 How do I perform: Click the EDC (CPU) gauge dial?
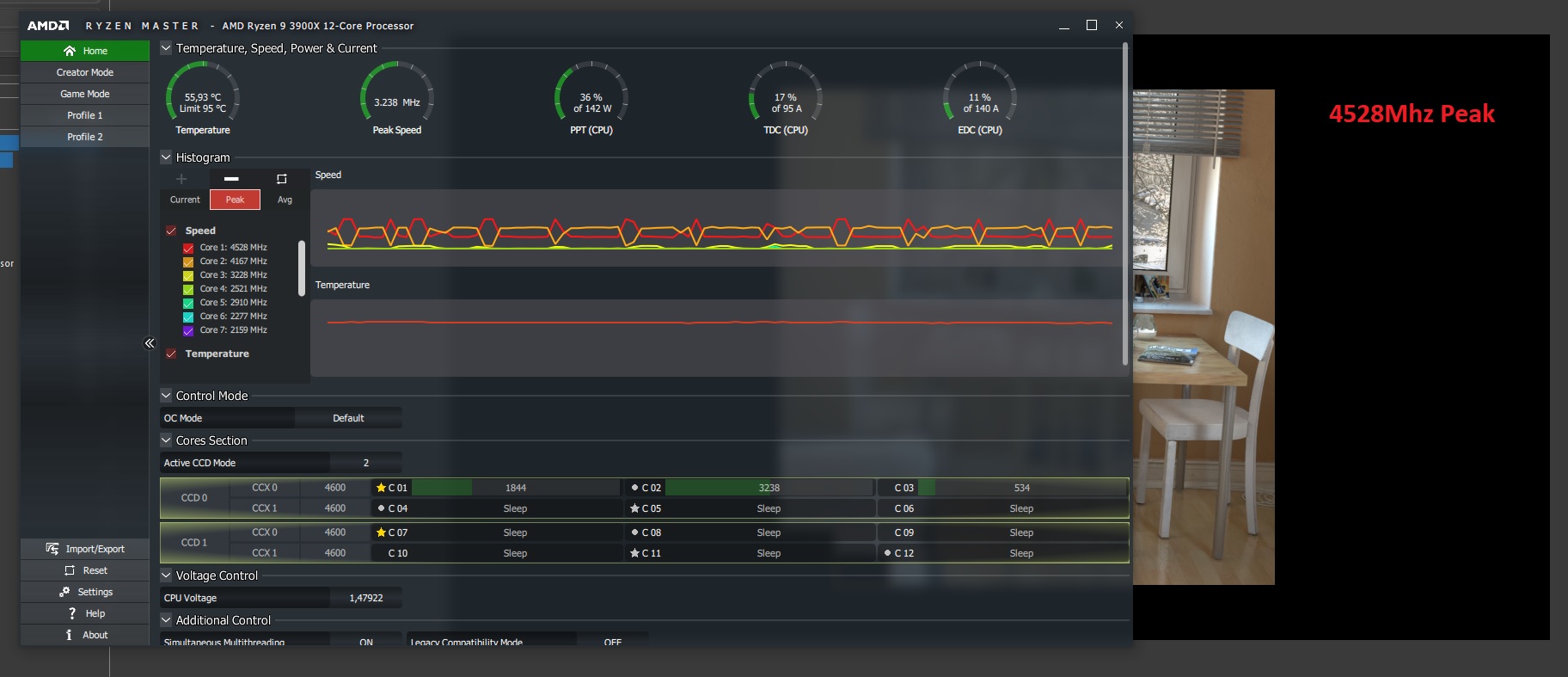click(x=980, y=93)
